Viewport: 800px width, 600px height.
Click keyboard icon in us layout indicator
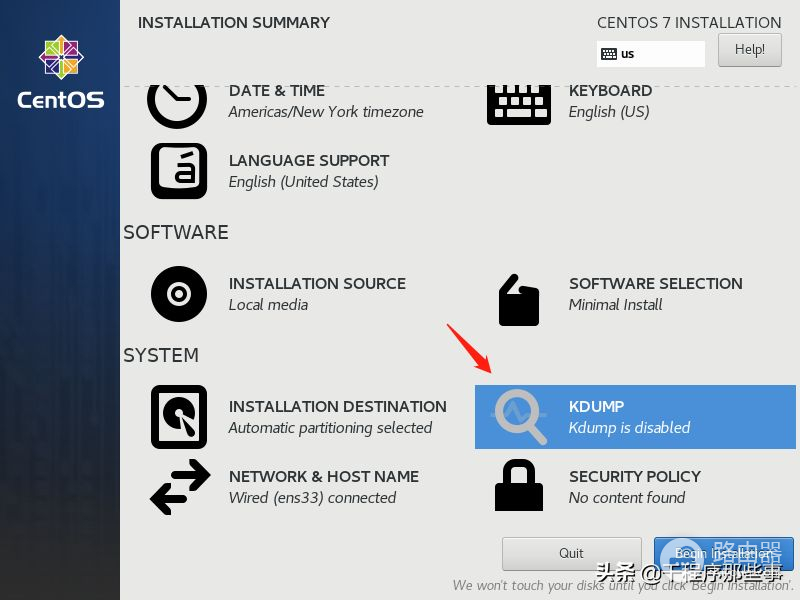[x=609, y=54]
